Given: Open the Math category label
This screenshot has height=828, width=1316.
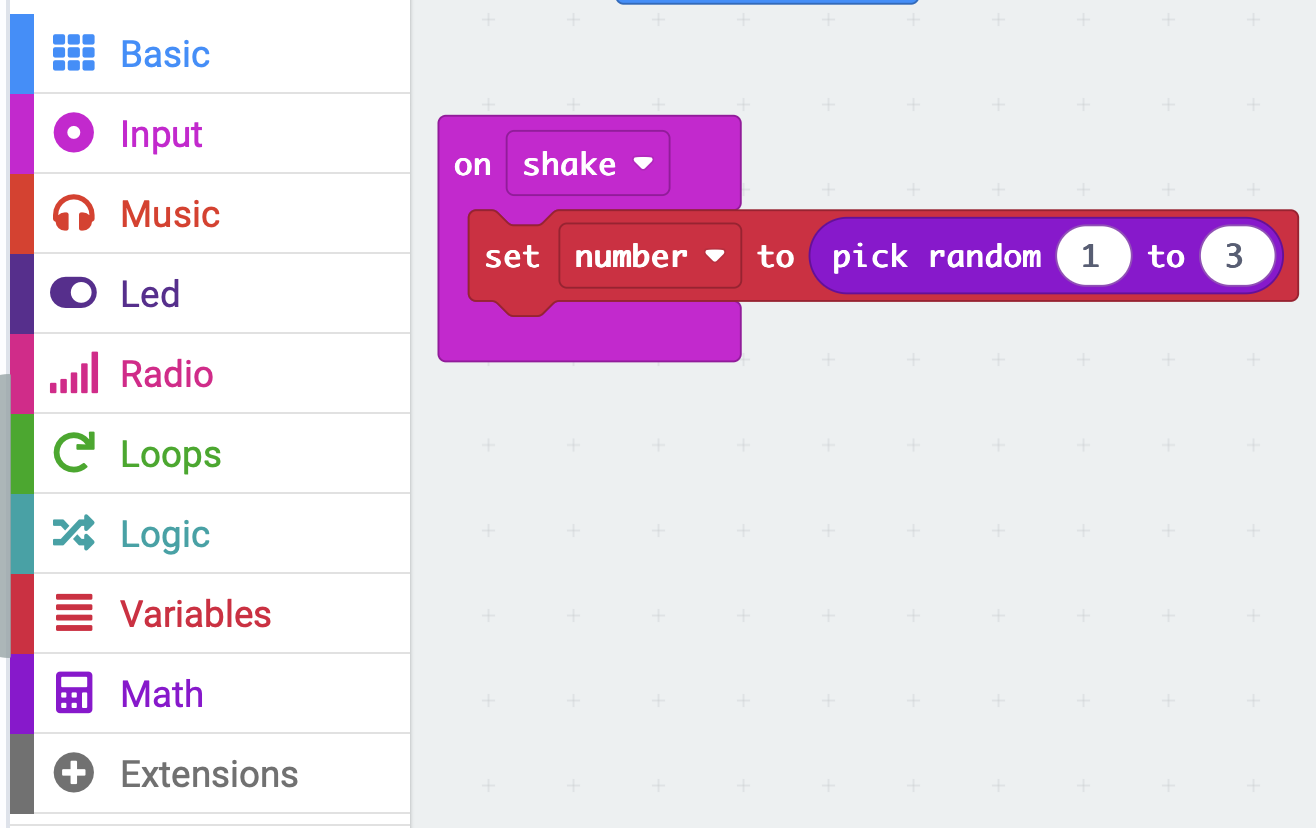Looking at the screenshot, I should pos(162,694).
